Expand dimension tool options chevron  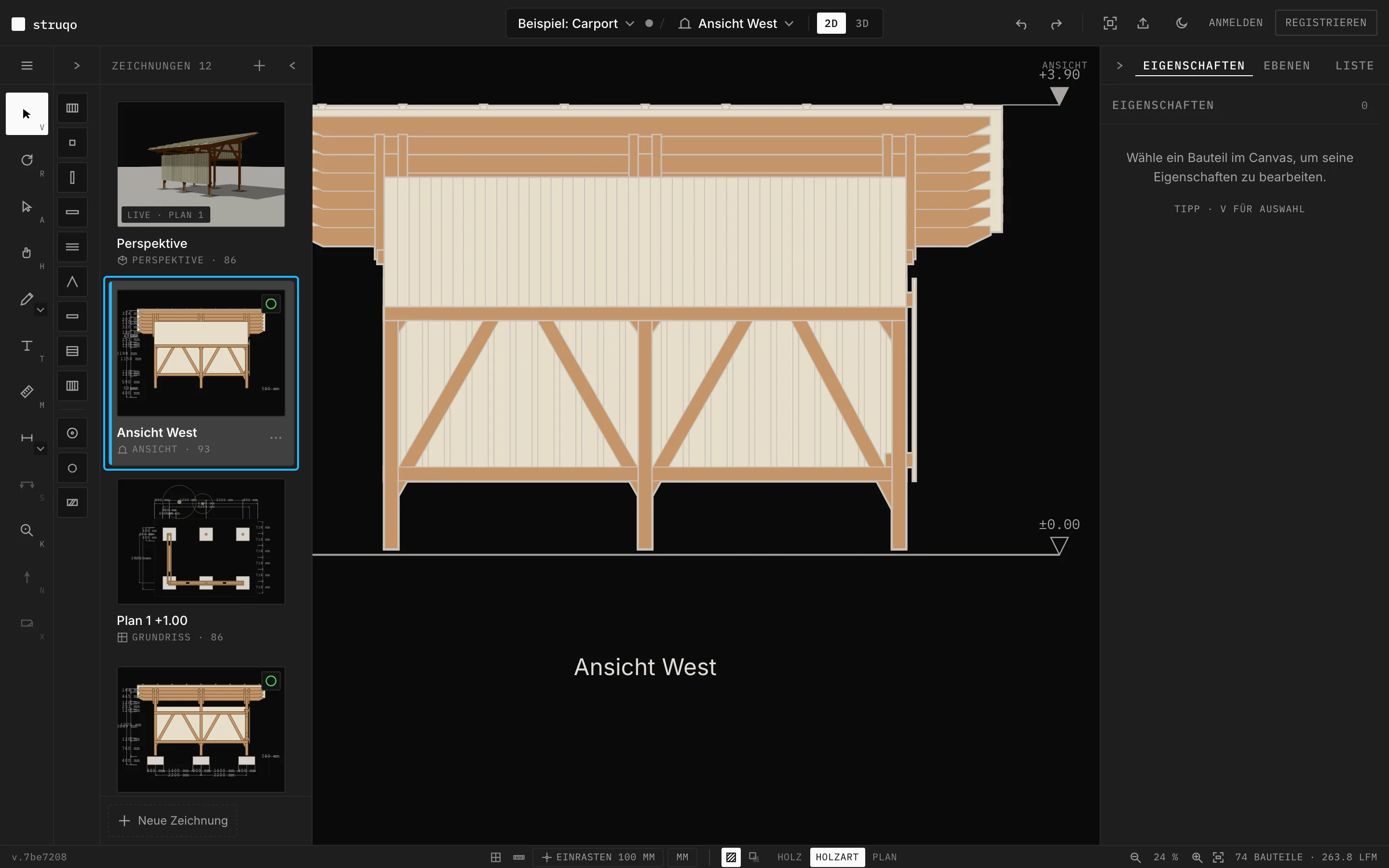point(41,449)
